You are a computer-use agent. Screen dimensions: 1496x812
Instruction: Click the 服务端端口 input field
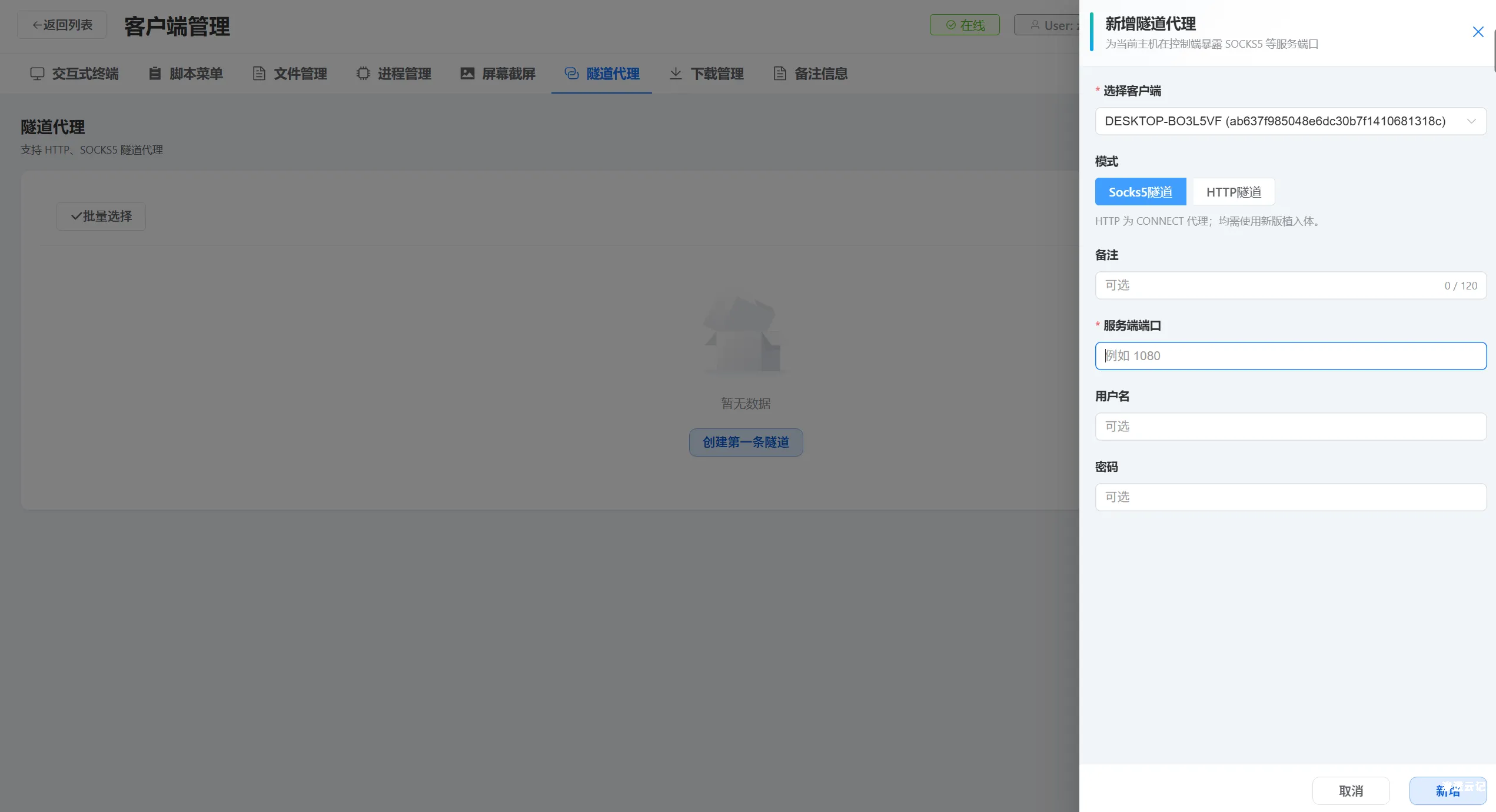coord(1290,356)
